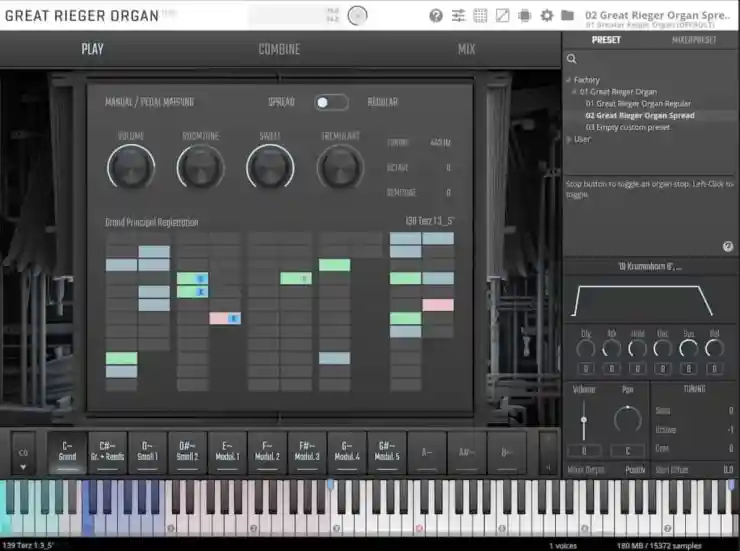The width and height of the screenshot is (740, 551).
Task: Select the PRESET browser tab
Action: 606,40
